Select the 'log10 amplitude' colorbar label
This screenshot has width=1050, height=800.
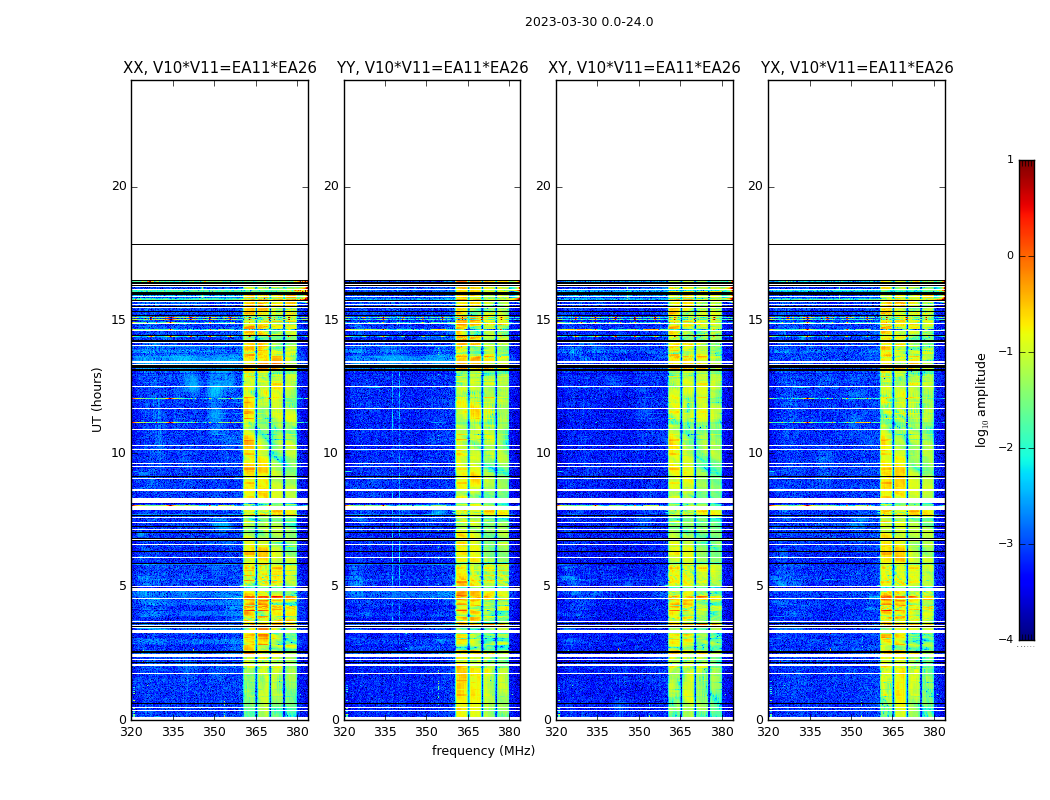pos(982,399)
